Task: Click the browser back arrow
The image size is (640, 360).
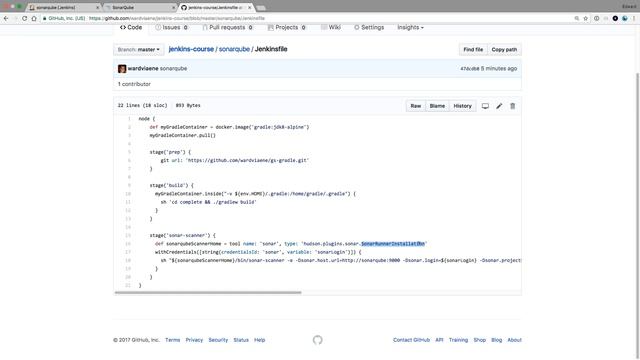Action: [6, 18]
